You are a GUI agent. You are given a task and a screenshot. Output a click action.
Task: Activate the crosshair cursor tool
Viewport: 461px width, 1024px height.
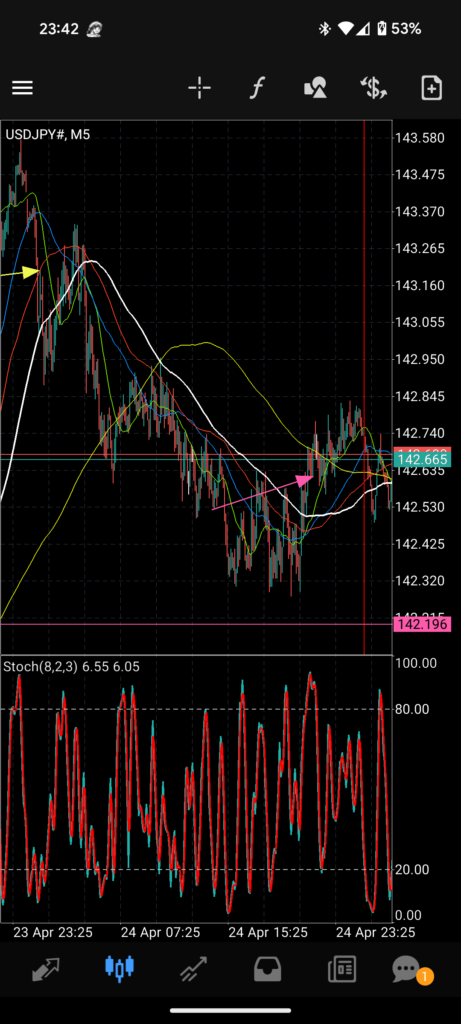pyautogui.click(x=199, y=88)
